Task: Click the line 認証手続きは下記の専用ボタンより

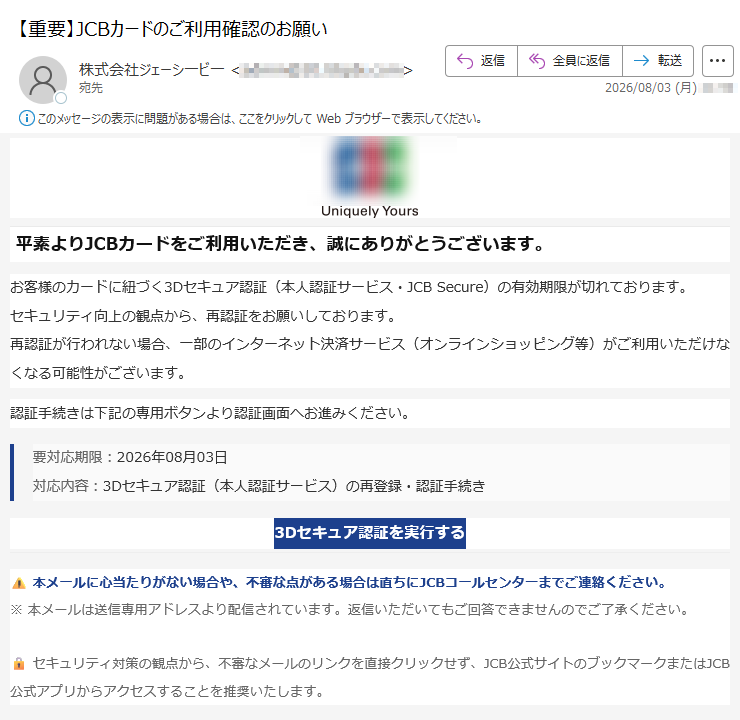Action: click(210, 413)
